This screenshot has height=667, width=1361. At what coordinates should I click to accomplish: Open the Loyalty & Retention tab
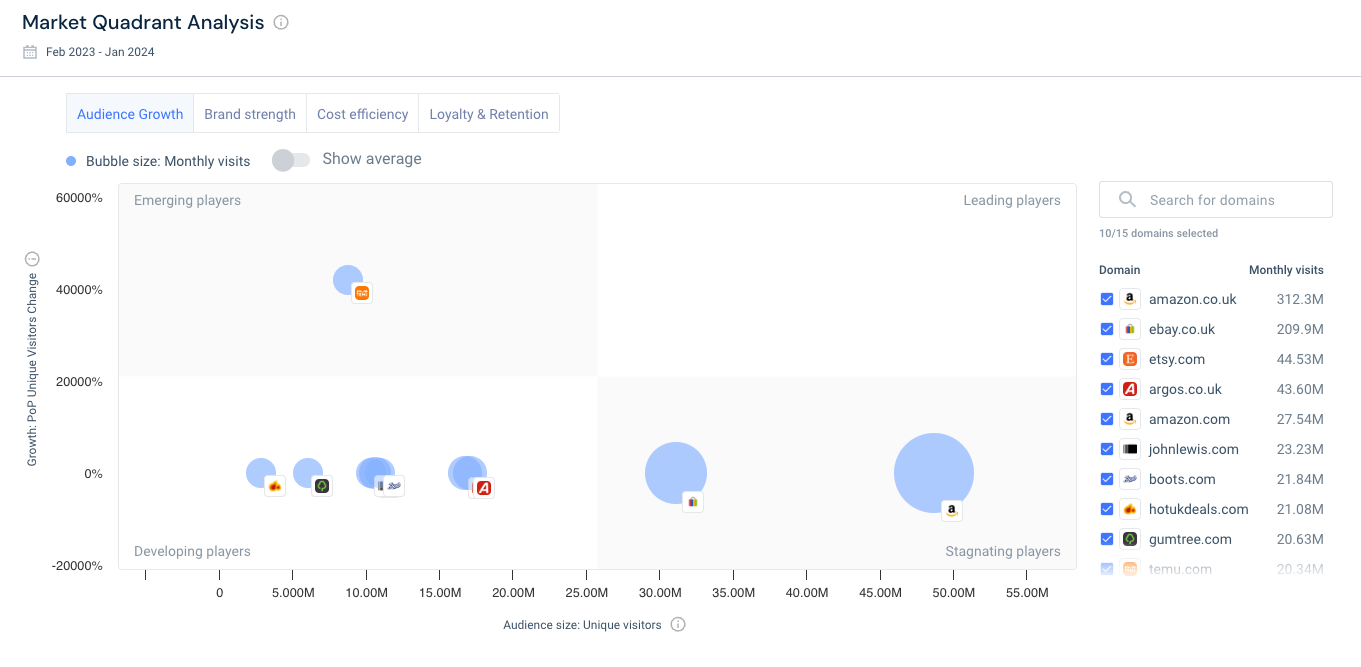click(x=489, y=114)
